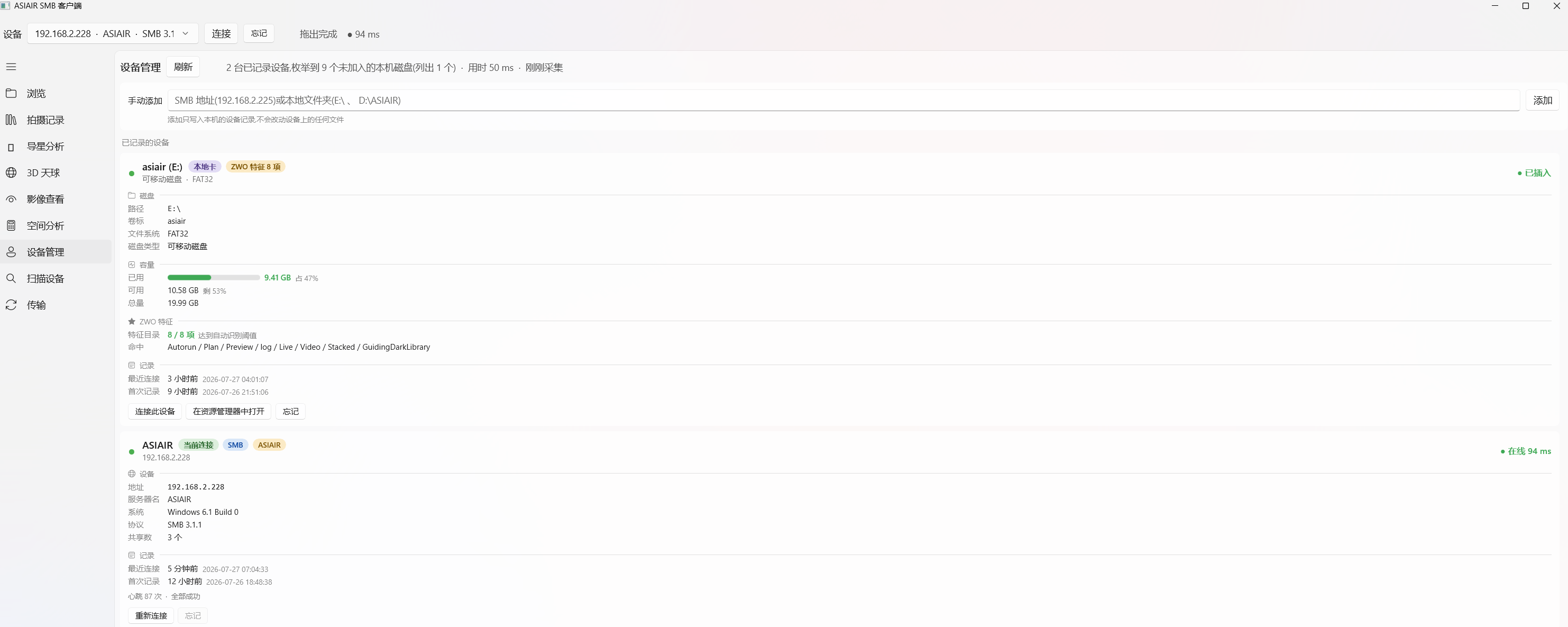1568x627 pixels.
Task: Click the library icon beside 拍摄记录
Action: click(x=11, y=120)
